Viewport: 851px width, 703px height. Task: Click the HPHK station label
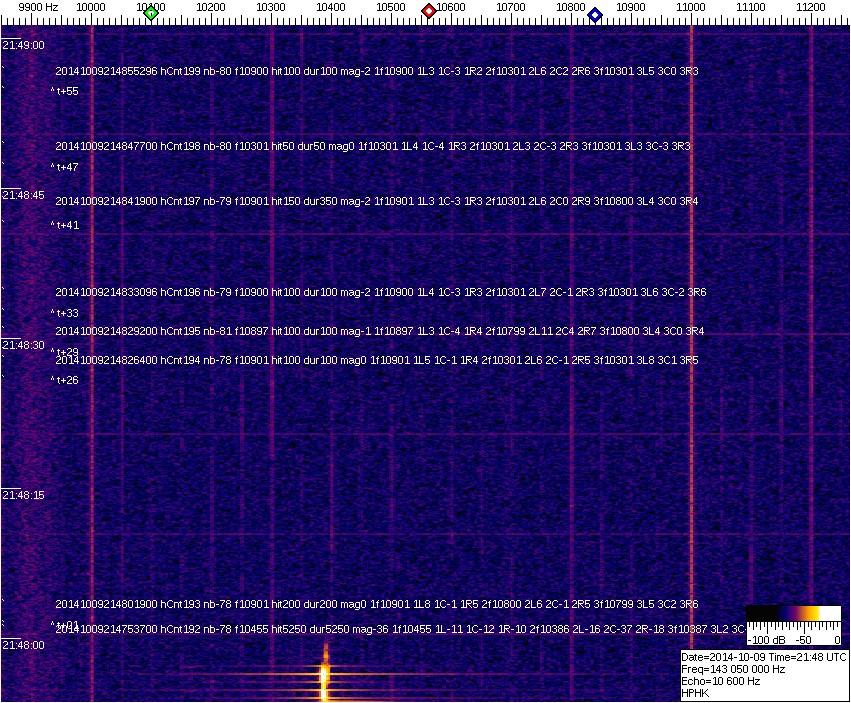(695, 693)
